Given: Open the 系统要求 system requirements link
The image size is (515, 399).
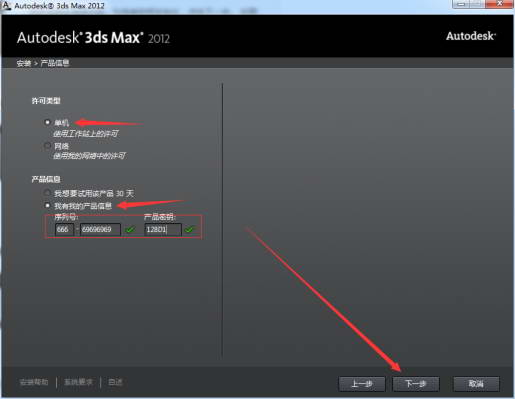Looking at the screenshot, I should coord(78,382).
